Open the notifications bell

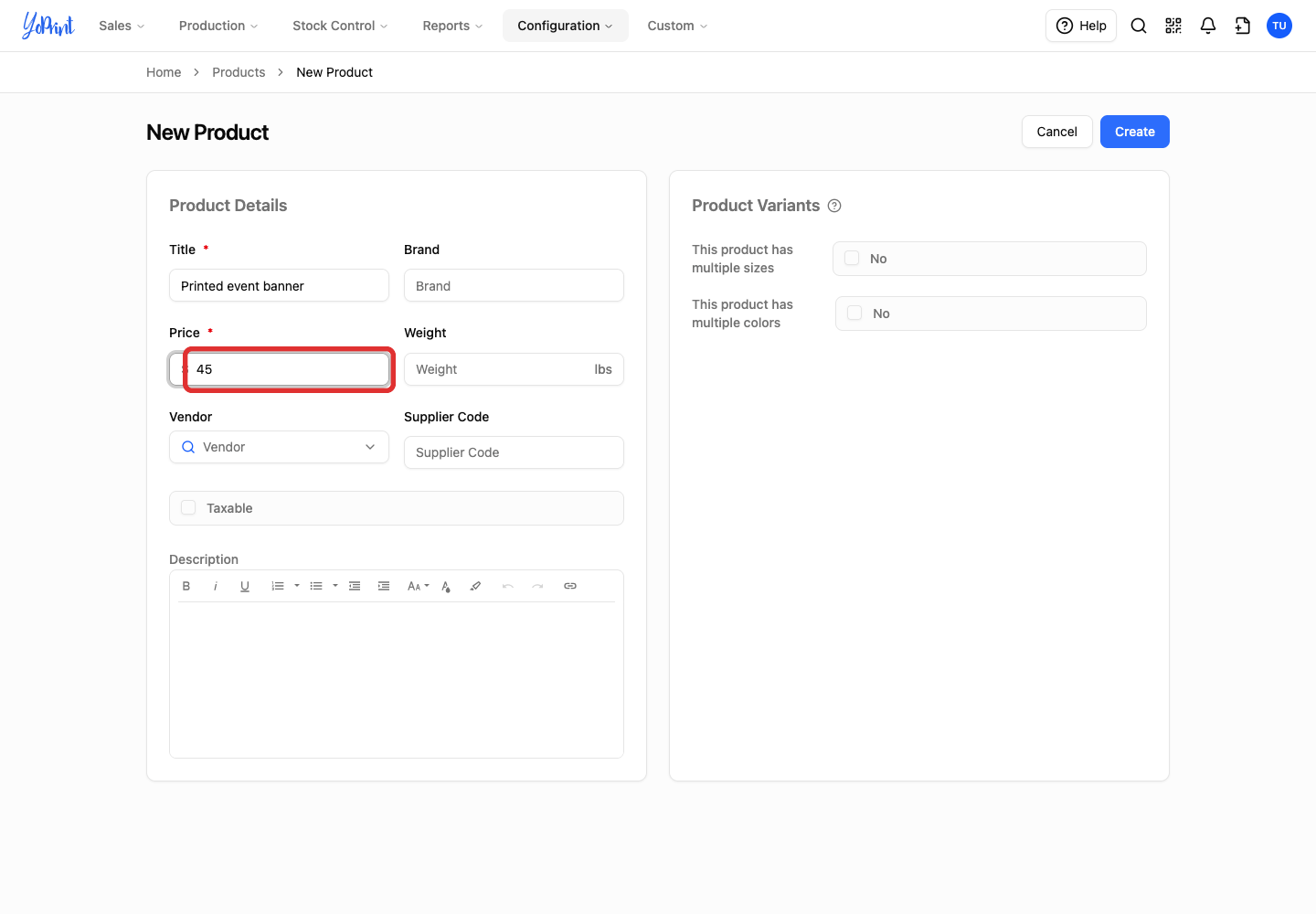[x=1208, y=26]
